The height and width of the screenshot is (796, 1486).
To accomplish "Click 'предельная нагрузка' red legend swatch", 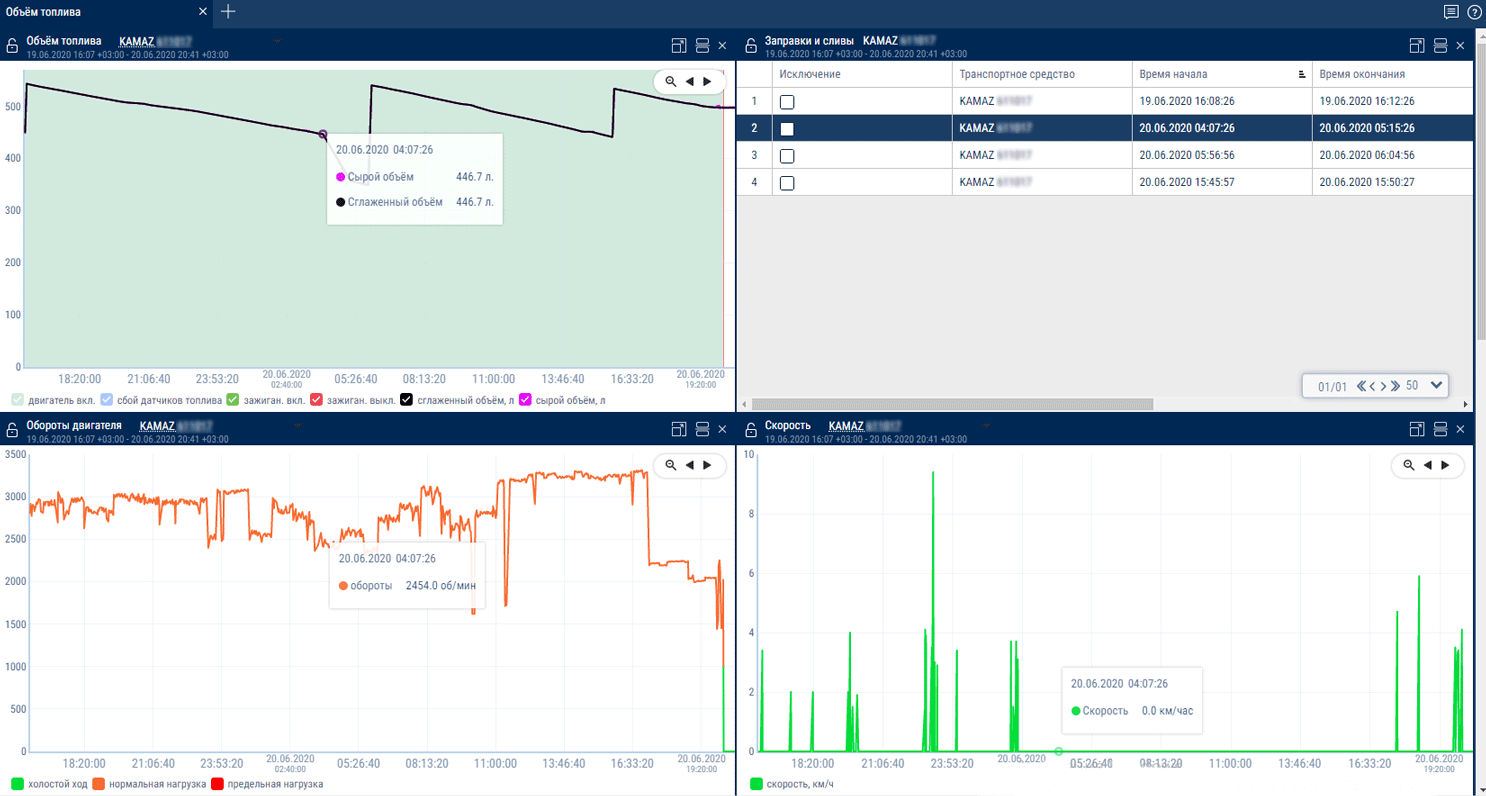I will [x=217, y=784].
